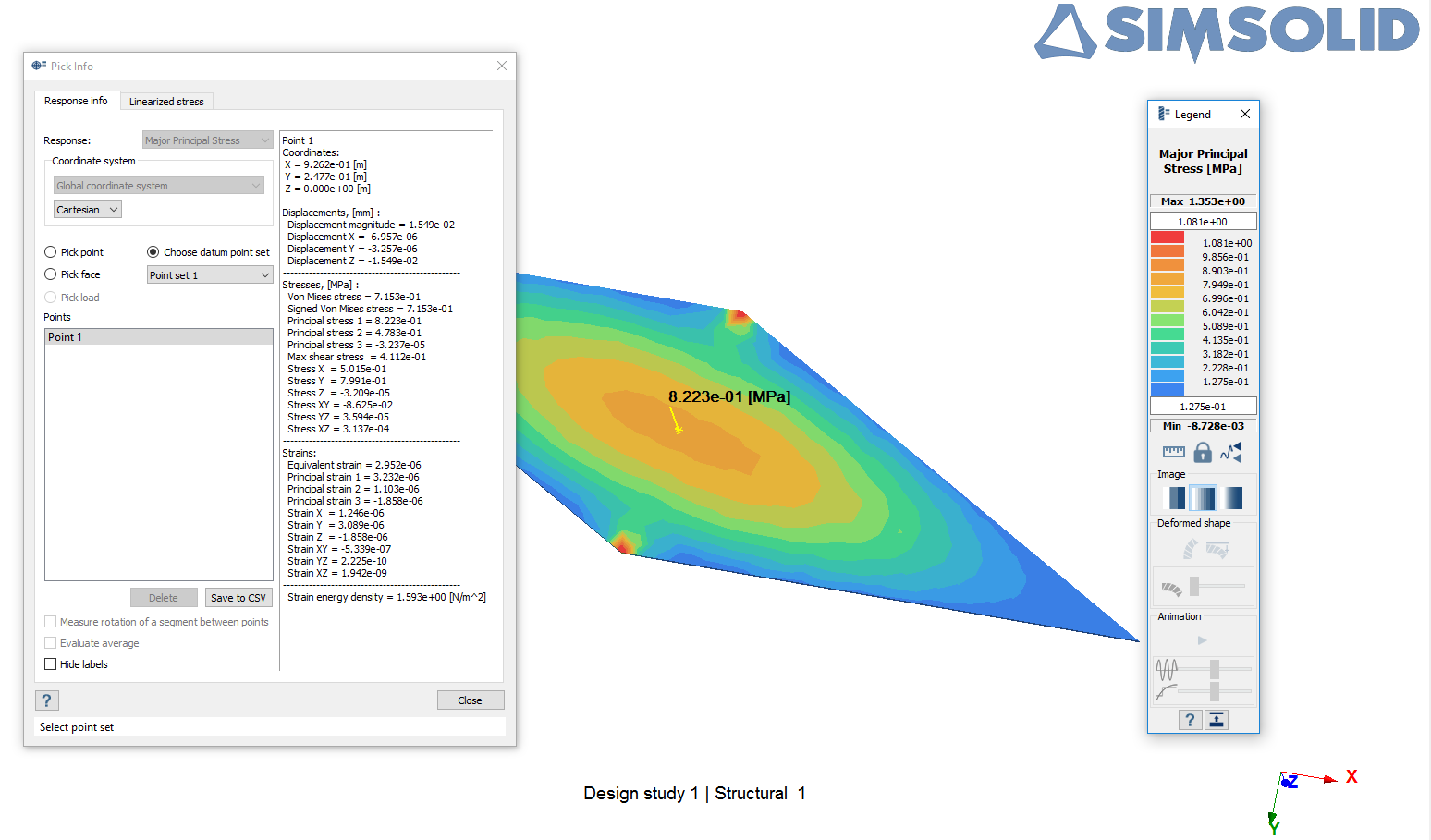The image size is (1431, 840).
Task: Click the Pick Info help icon
Action: tap(46, 700)
